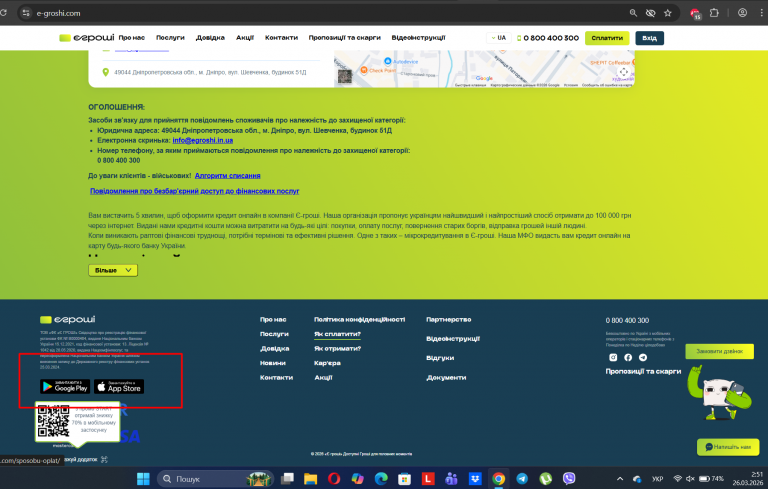The image size is (768, 489).
Task: Open footer link Контакти
Action: tap(276, 378)
